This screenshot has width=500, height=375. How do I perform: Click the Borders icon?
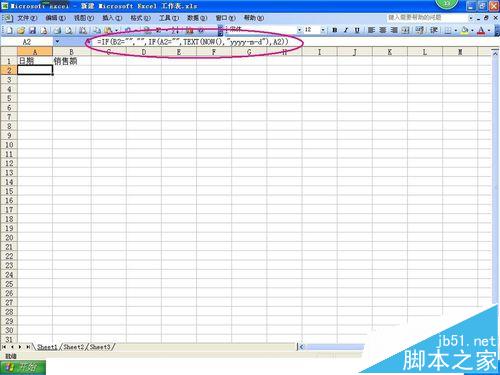[x=448, y=30]
